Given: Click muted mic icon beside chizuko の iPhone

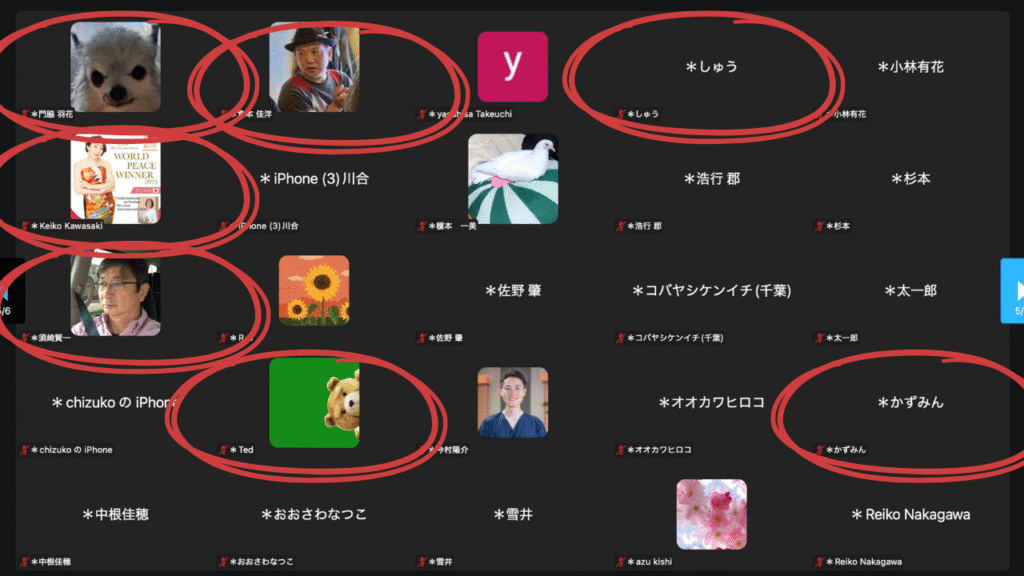Looking at the screenshot, I should click(25, 450).
